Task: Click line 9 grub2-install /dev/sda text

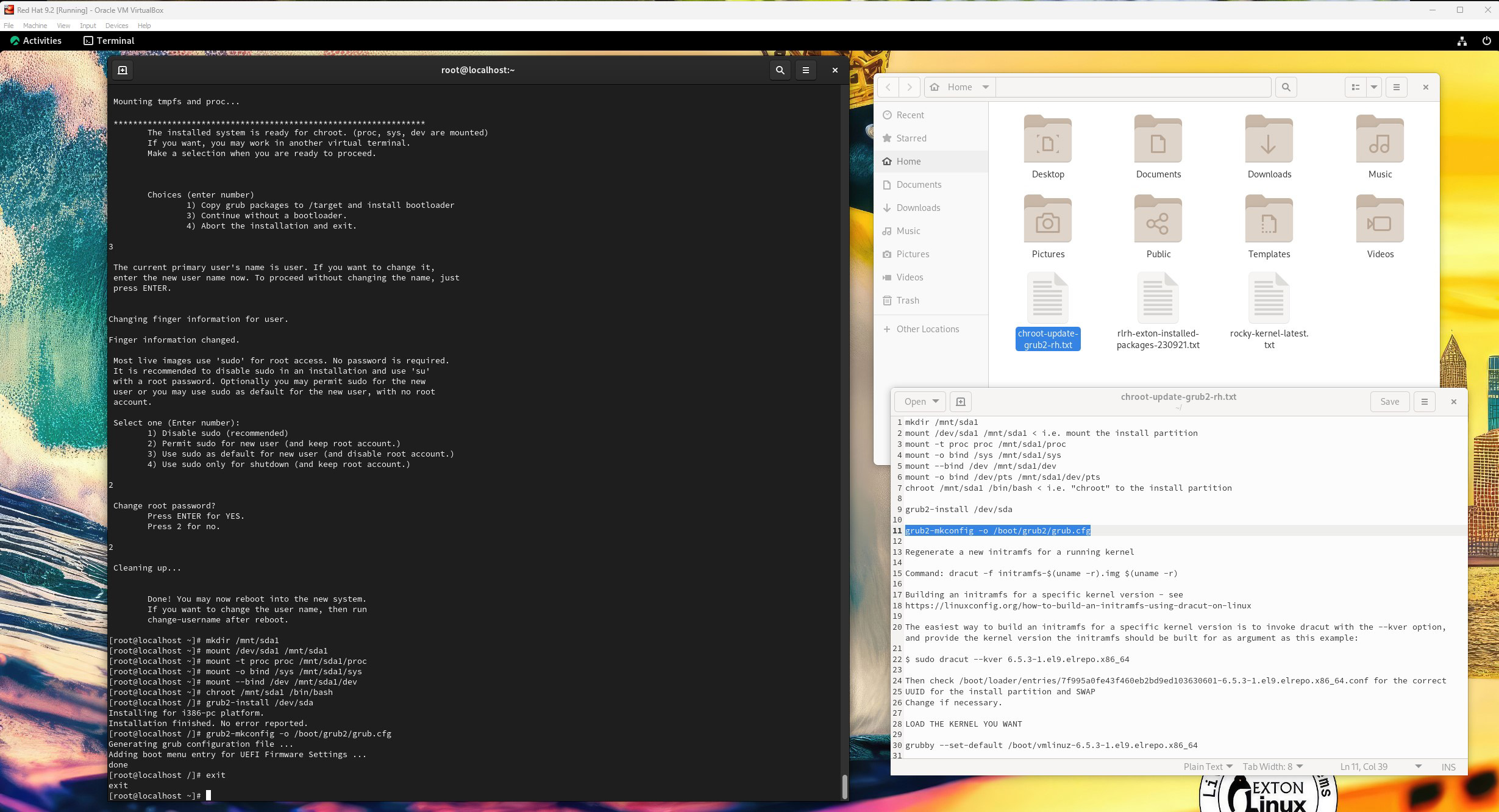Action: pos(958,510)
